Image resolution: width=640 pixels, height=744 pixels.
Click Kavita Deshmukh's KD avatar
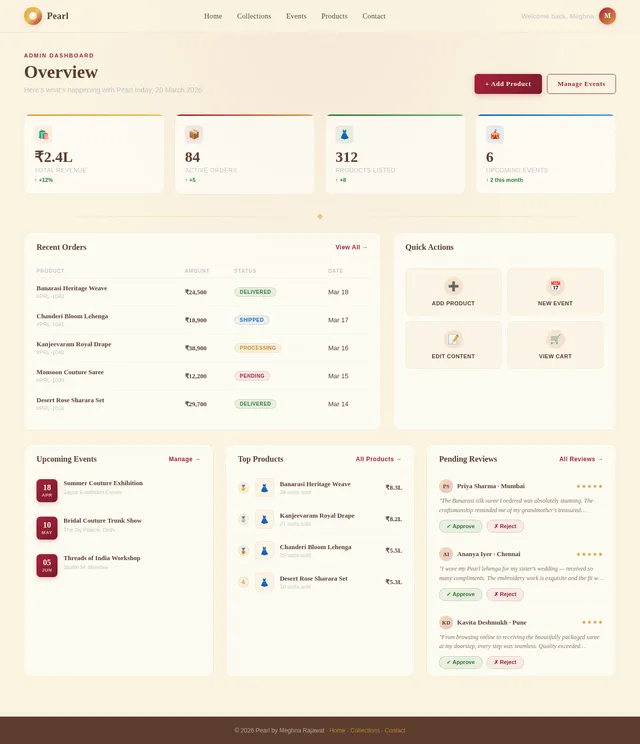[x=446, y=622]
